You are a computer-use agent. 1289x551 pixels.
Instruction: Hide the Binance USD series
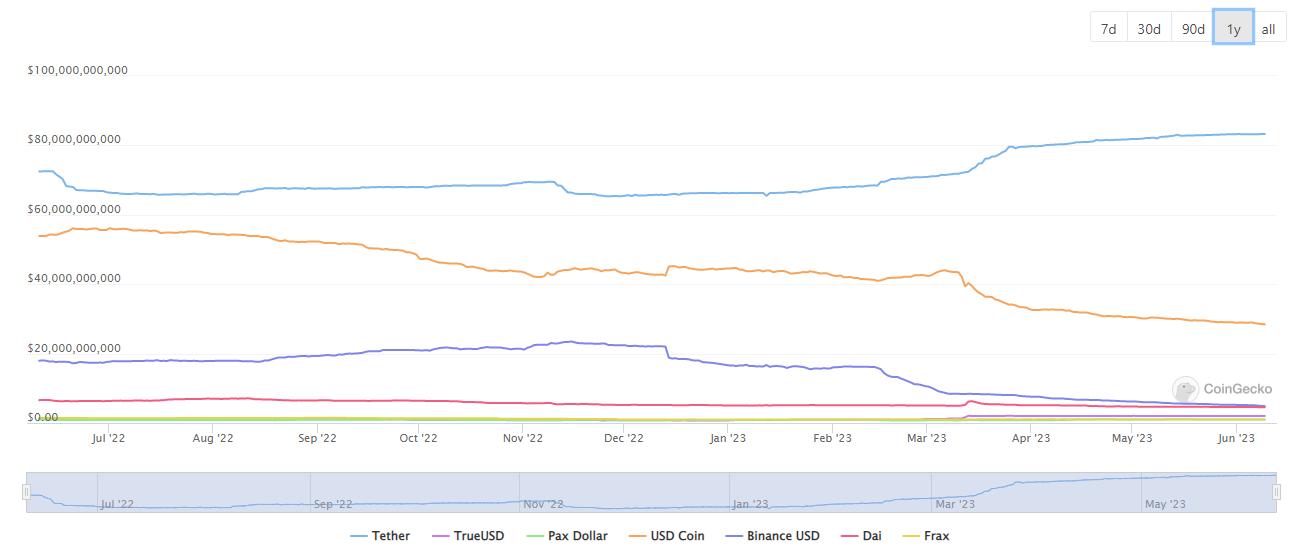tap(773, 536)
